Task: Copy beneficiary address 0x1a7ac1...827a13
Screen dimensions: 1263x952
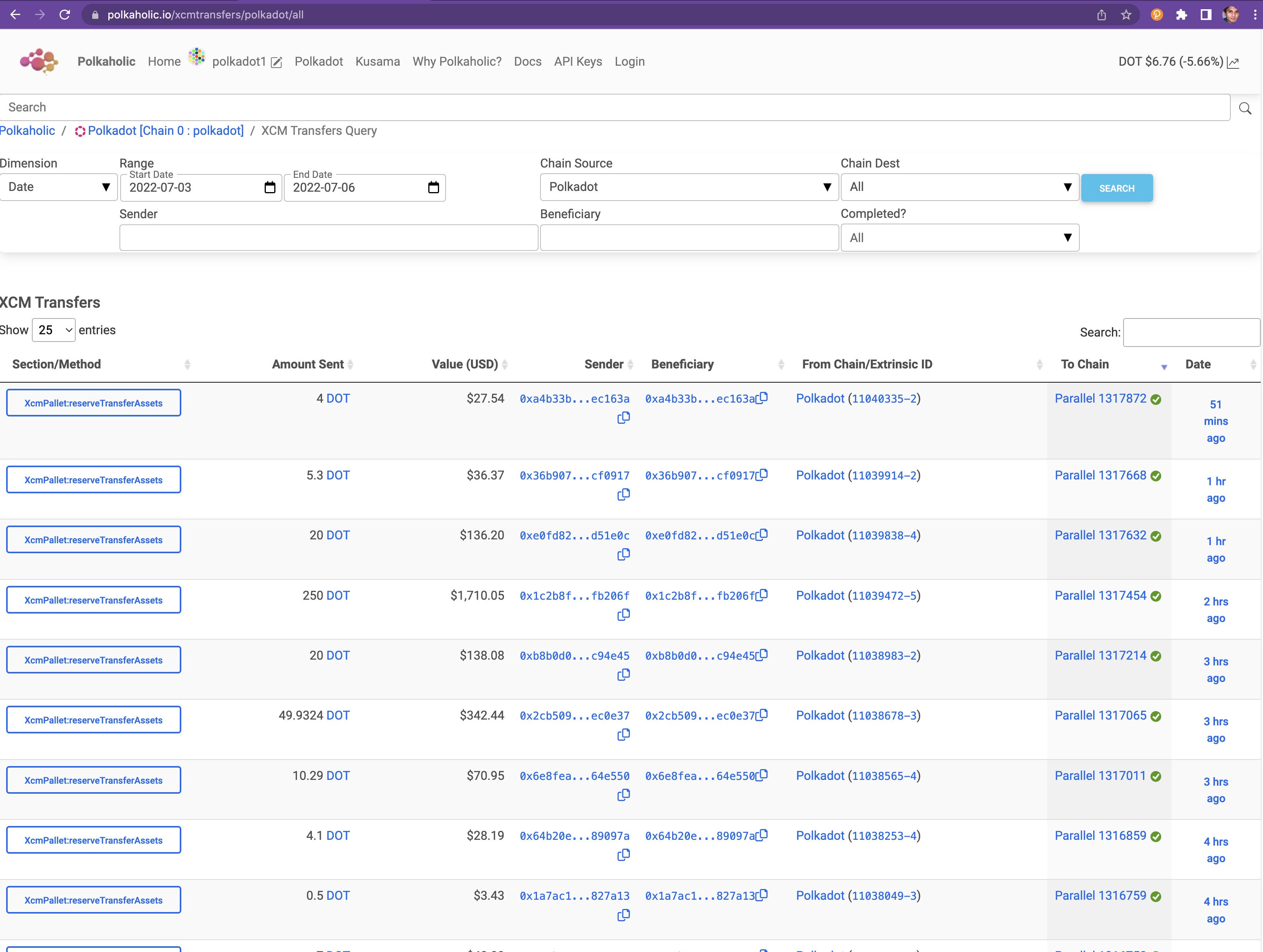Action: (762, 895)
